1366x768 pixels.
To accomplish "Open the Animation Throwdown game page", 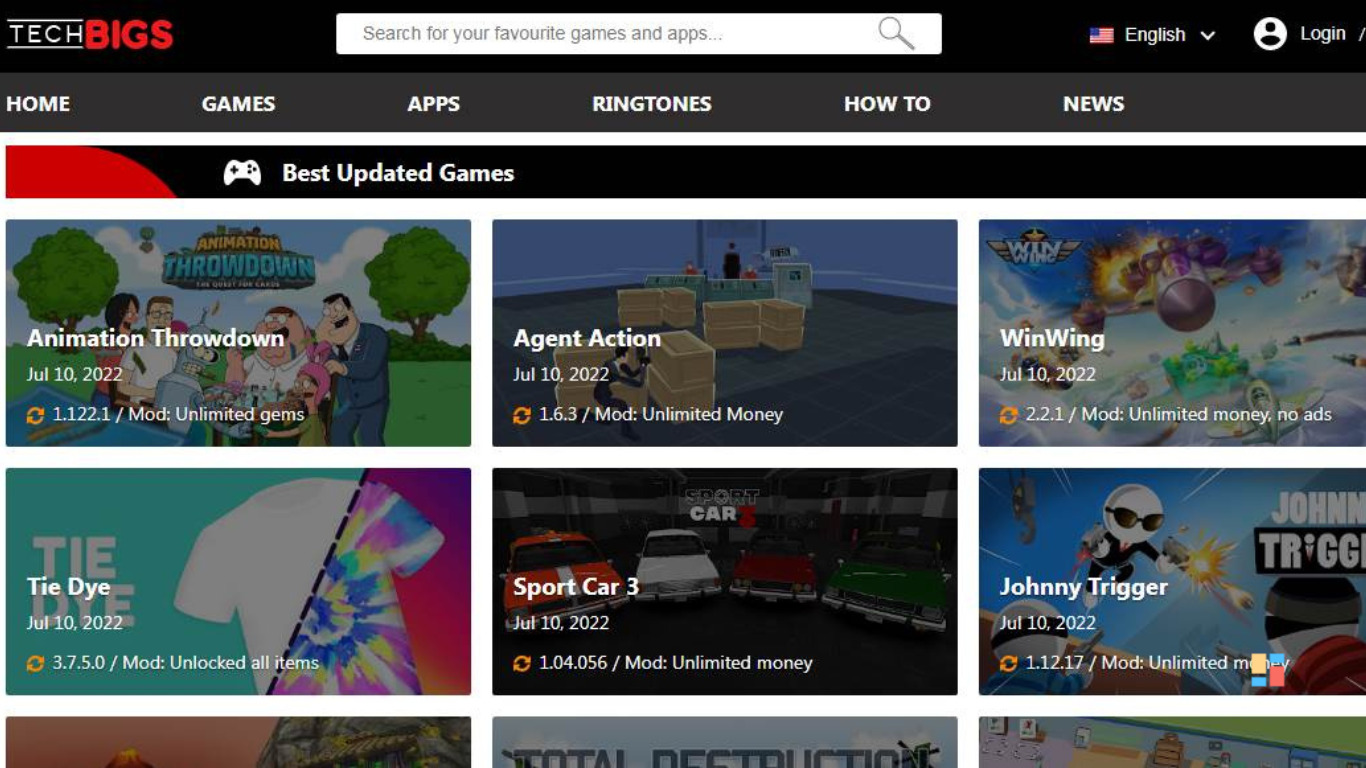I will coord(156,338).
